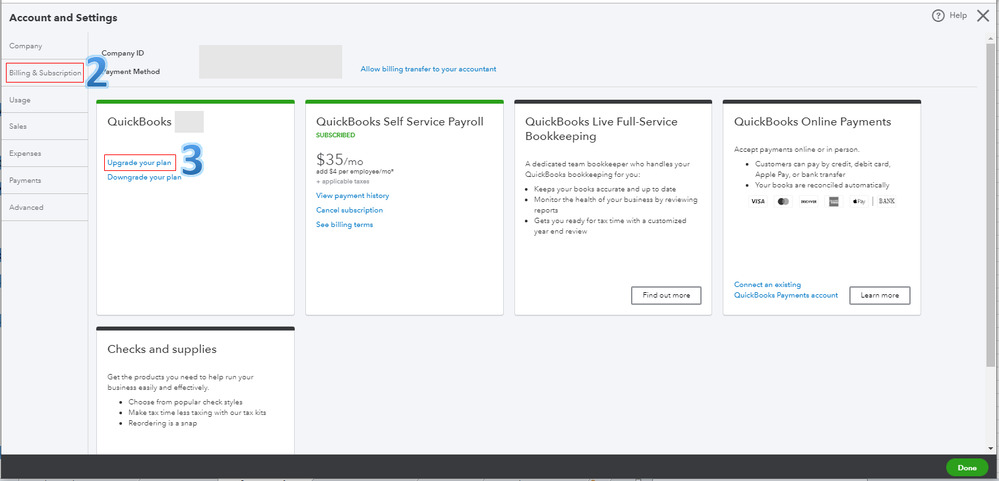Click the Downgrade your plan link
Viewport: 999px width, 481px height.
click(x=144, y=178)
